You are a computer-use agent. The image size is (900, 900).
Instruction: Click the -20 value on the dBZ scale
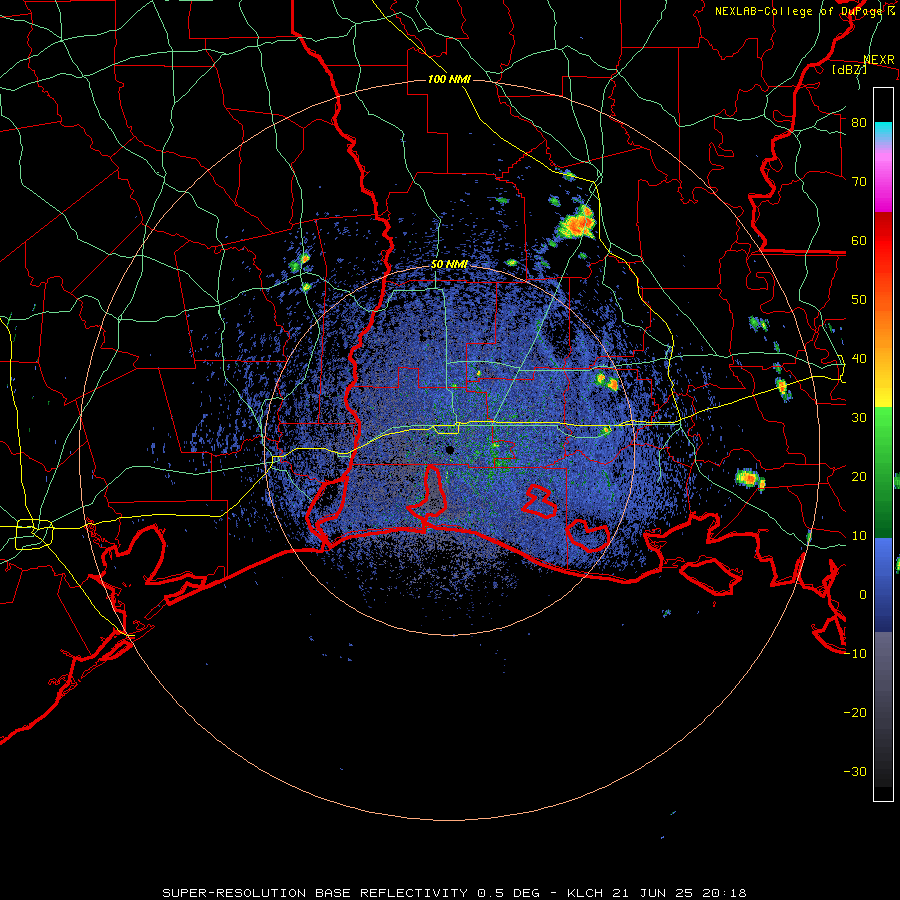(855, 712)
